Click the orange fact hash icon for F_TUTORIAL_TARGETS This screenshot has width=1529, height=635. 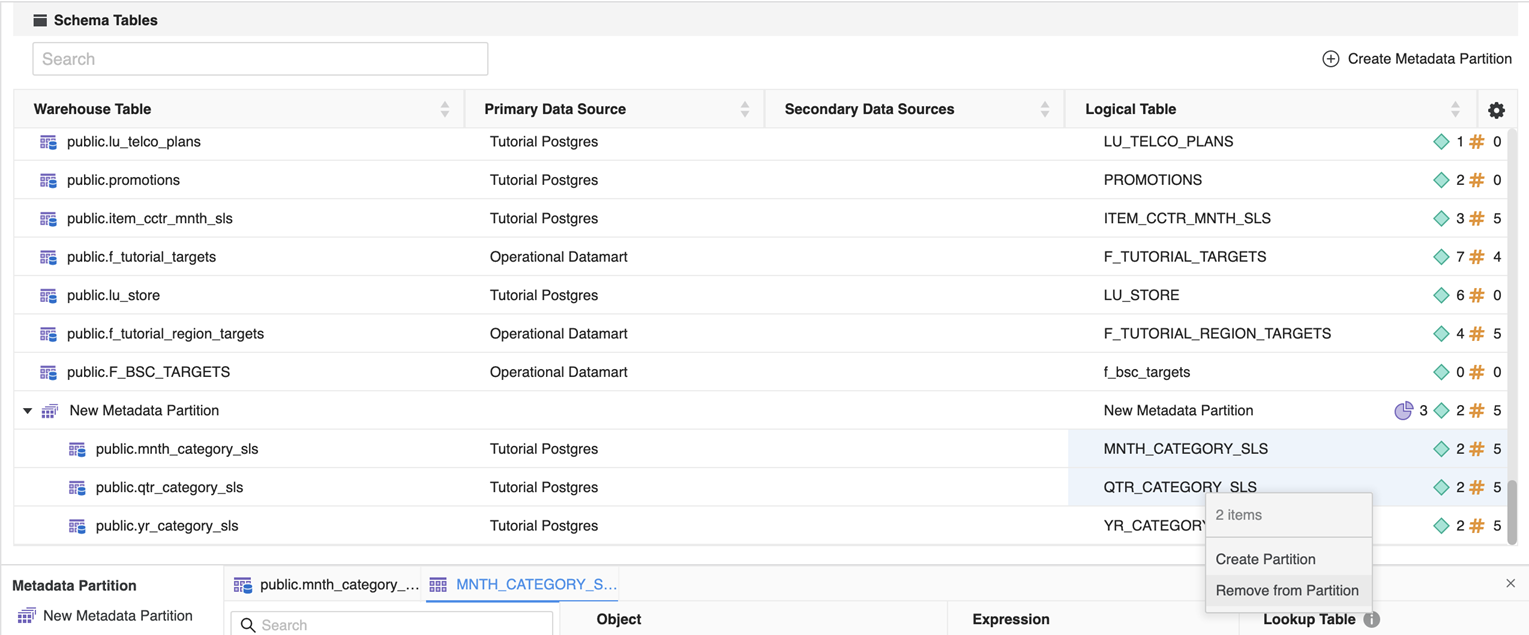(1477, 257)
